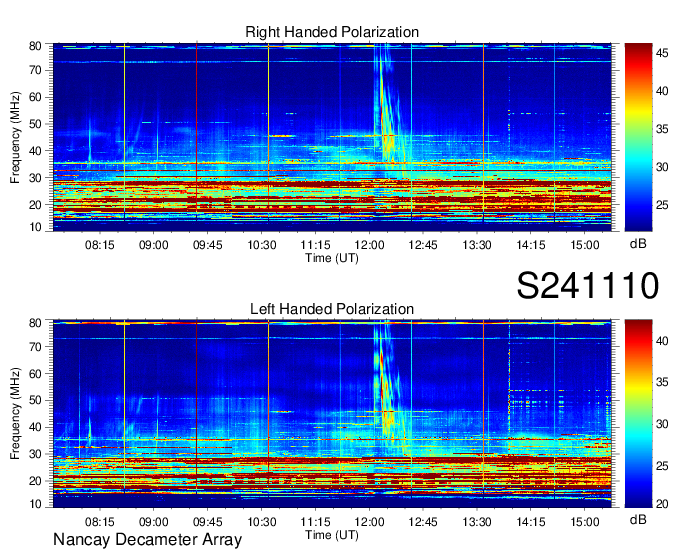
Task: Click the 08:15 tick under Left Handed plot
Action: 100,522
